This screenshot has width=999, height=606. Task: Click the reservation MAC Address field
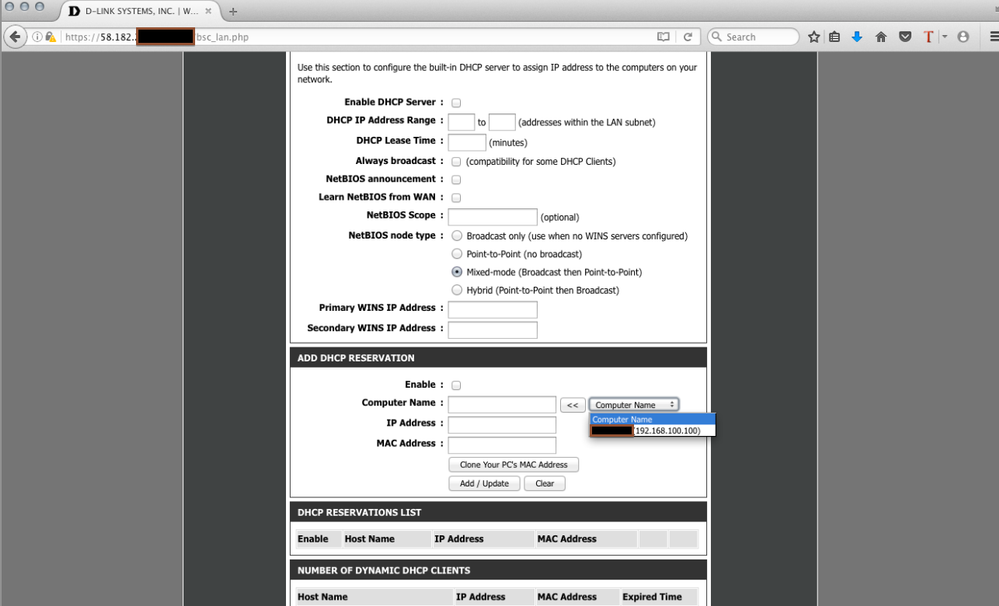(502, 445)
